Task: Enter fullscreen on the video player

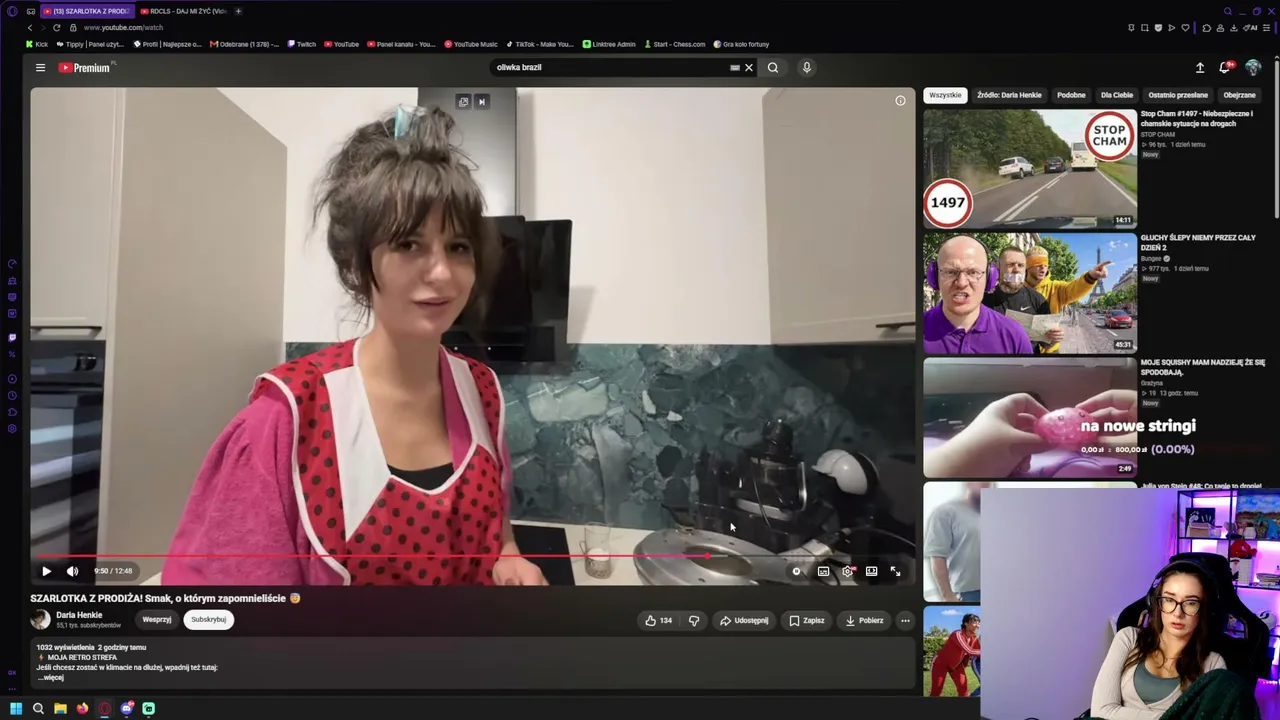Action: [896, 571]
